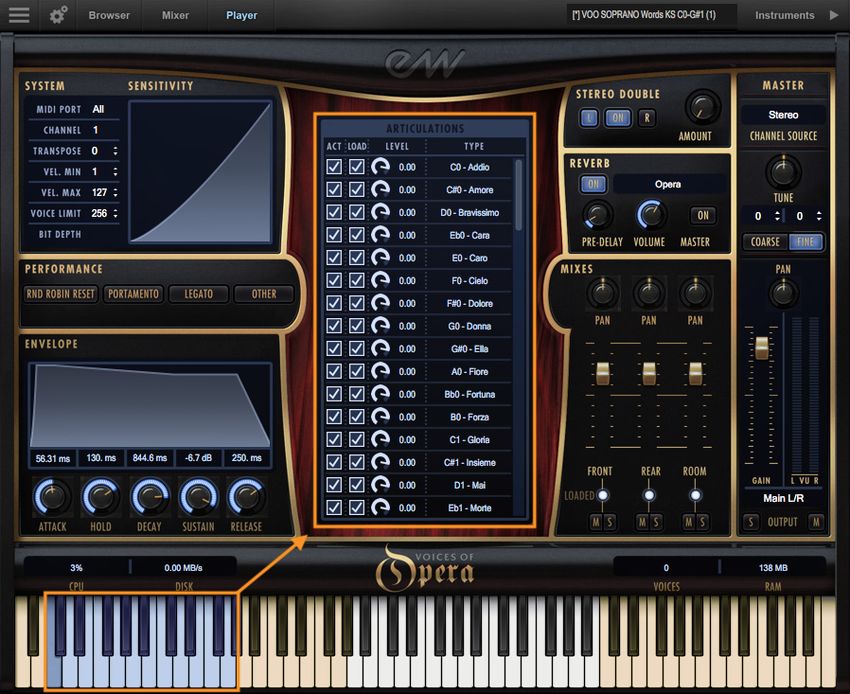Open the MIDI Port dropdown showing All
Viewport: 850px width, 694px height.
click(x=98, y=109)
